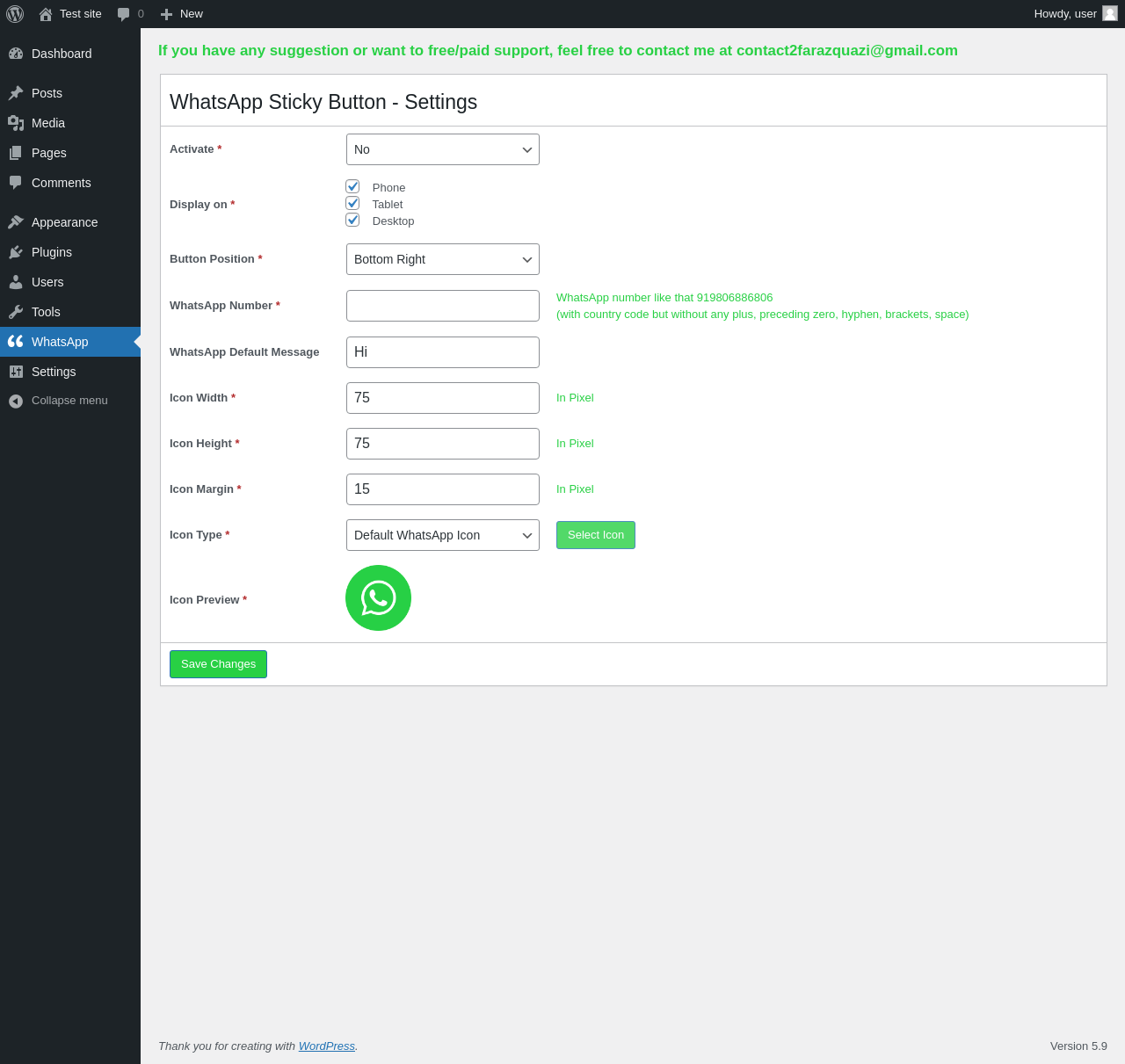Open Dashboard menu item
This screenshot has height=1064, width=1125.
pos(70,54)
